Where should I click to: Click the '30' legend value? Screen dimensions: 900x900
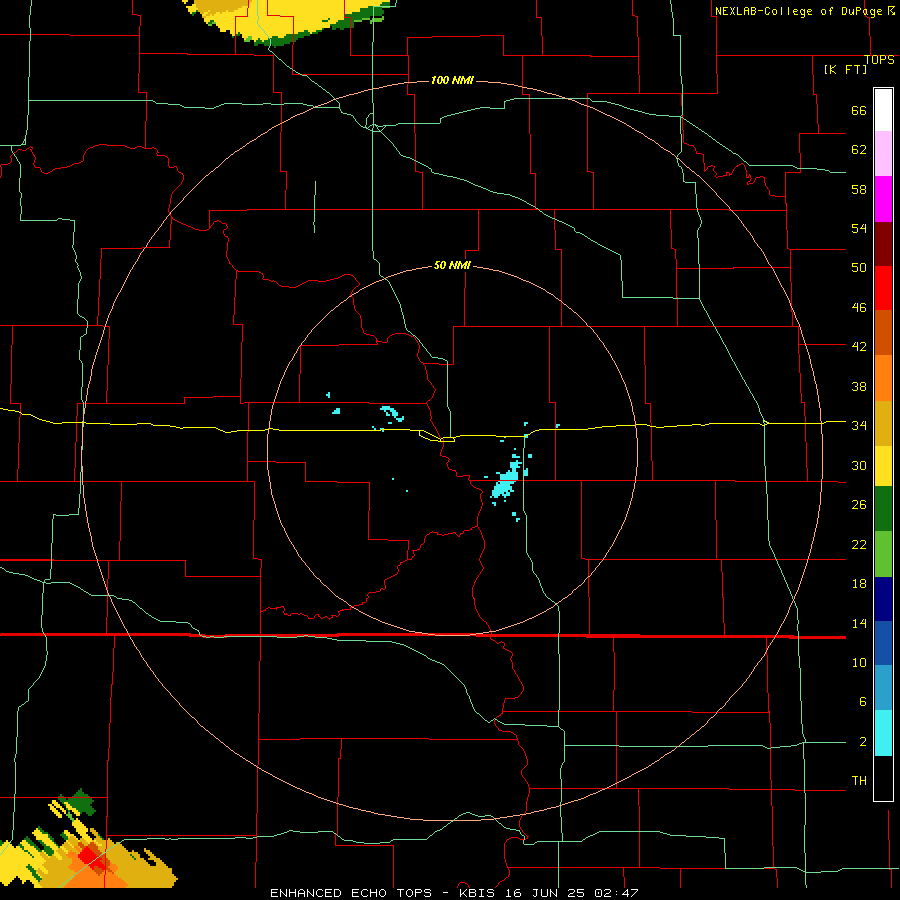point(859,465)
